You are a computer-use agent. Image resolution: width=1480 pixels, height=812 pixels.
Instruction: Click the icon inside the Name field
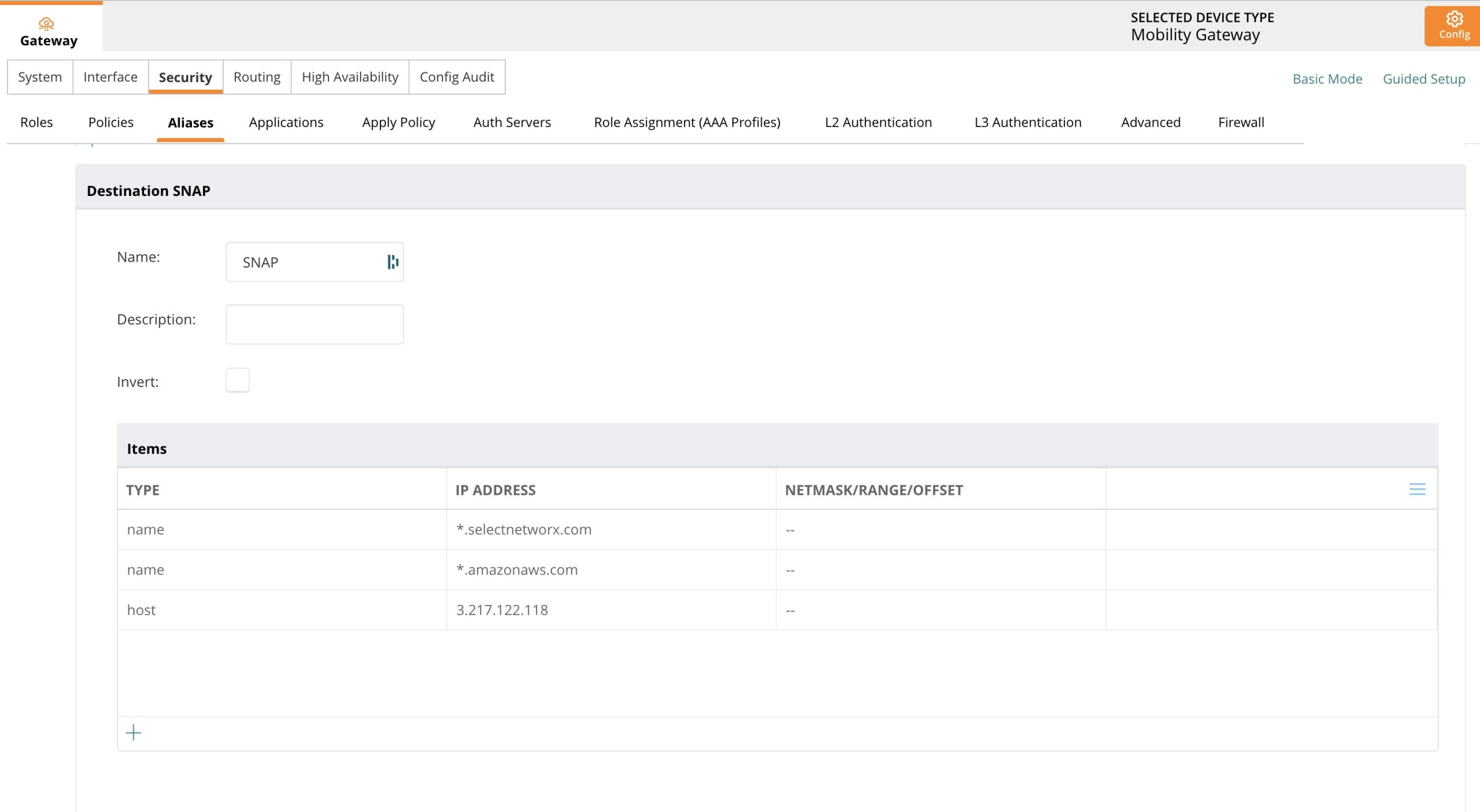click(x=393, y=262)
